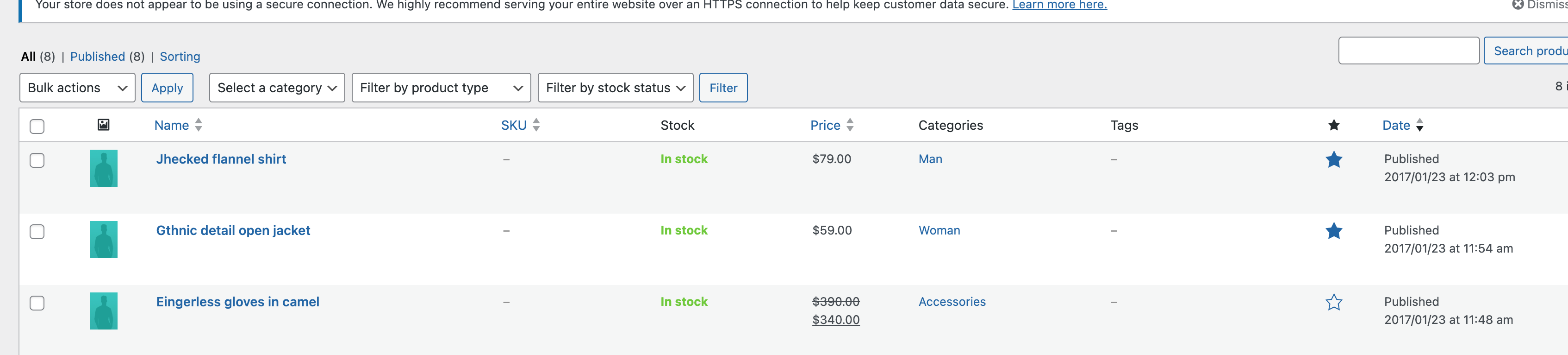Screen dimensions: 1568x355
Task: Follow the Learn more here link
Action: click(1058, 6)
